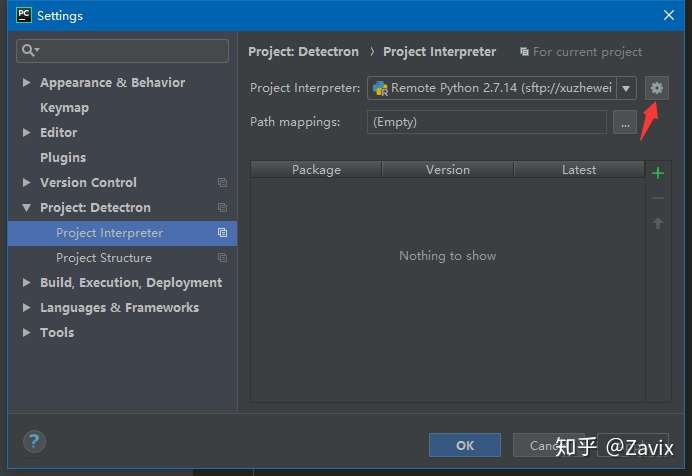The width and height of the screenshot is (692, 476).
Task: Click copy icon beside Version Control
Action: [x=222, y=183]
